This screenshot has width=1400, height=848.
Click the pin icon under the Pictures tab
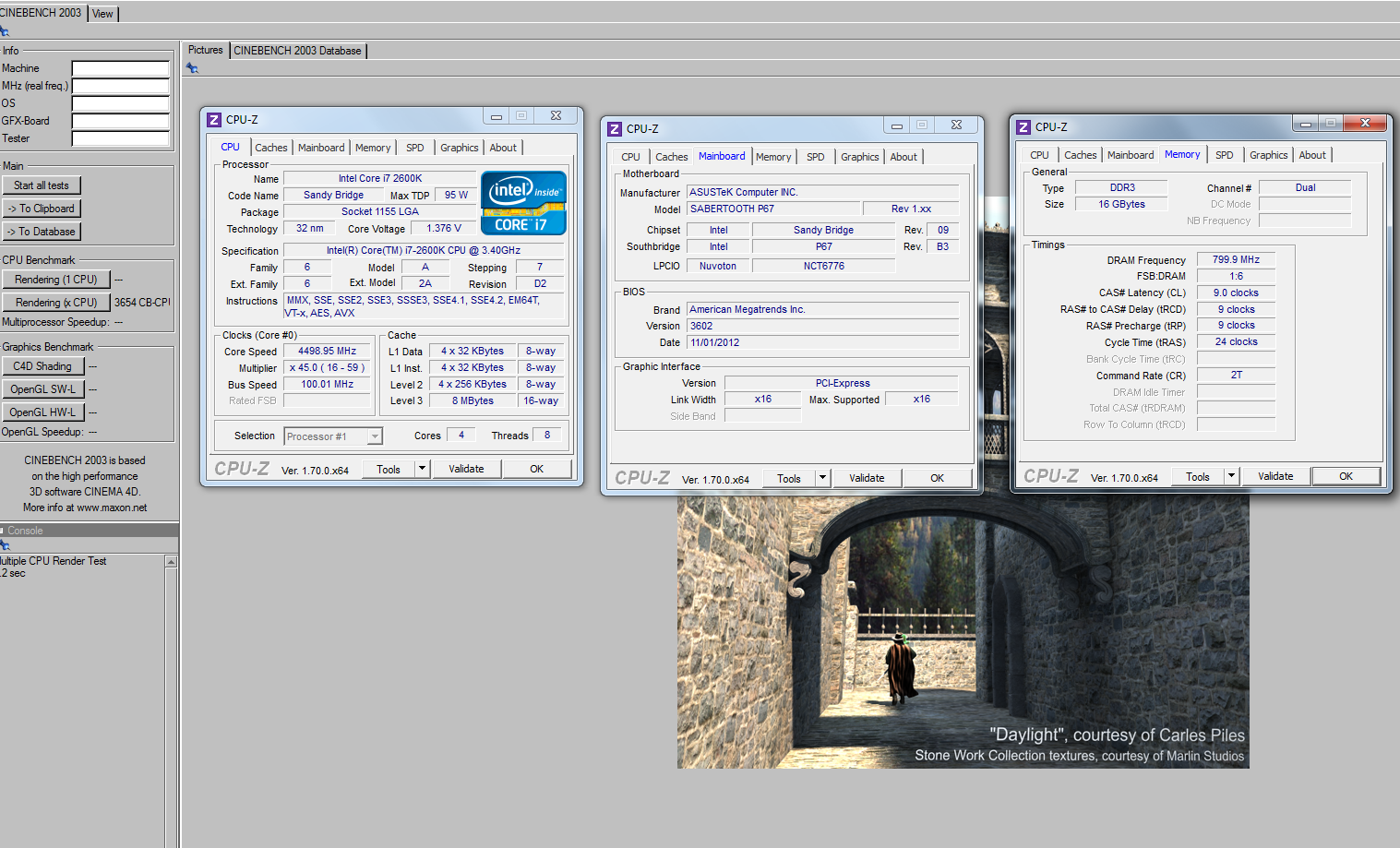point(192,67)
